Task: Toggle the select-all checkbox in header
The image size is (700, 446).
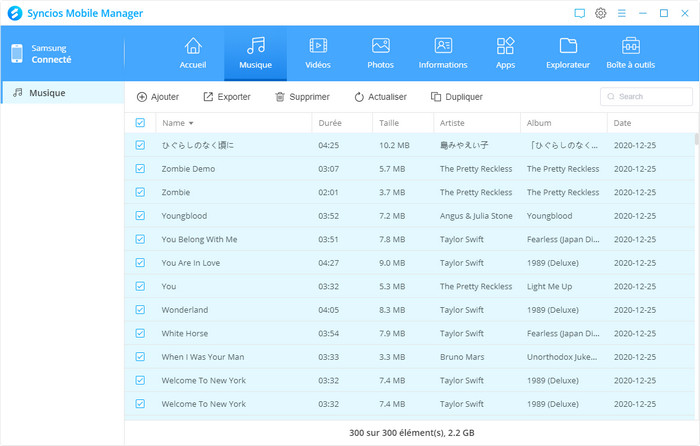Action: pos(140,123)
